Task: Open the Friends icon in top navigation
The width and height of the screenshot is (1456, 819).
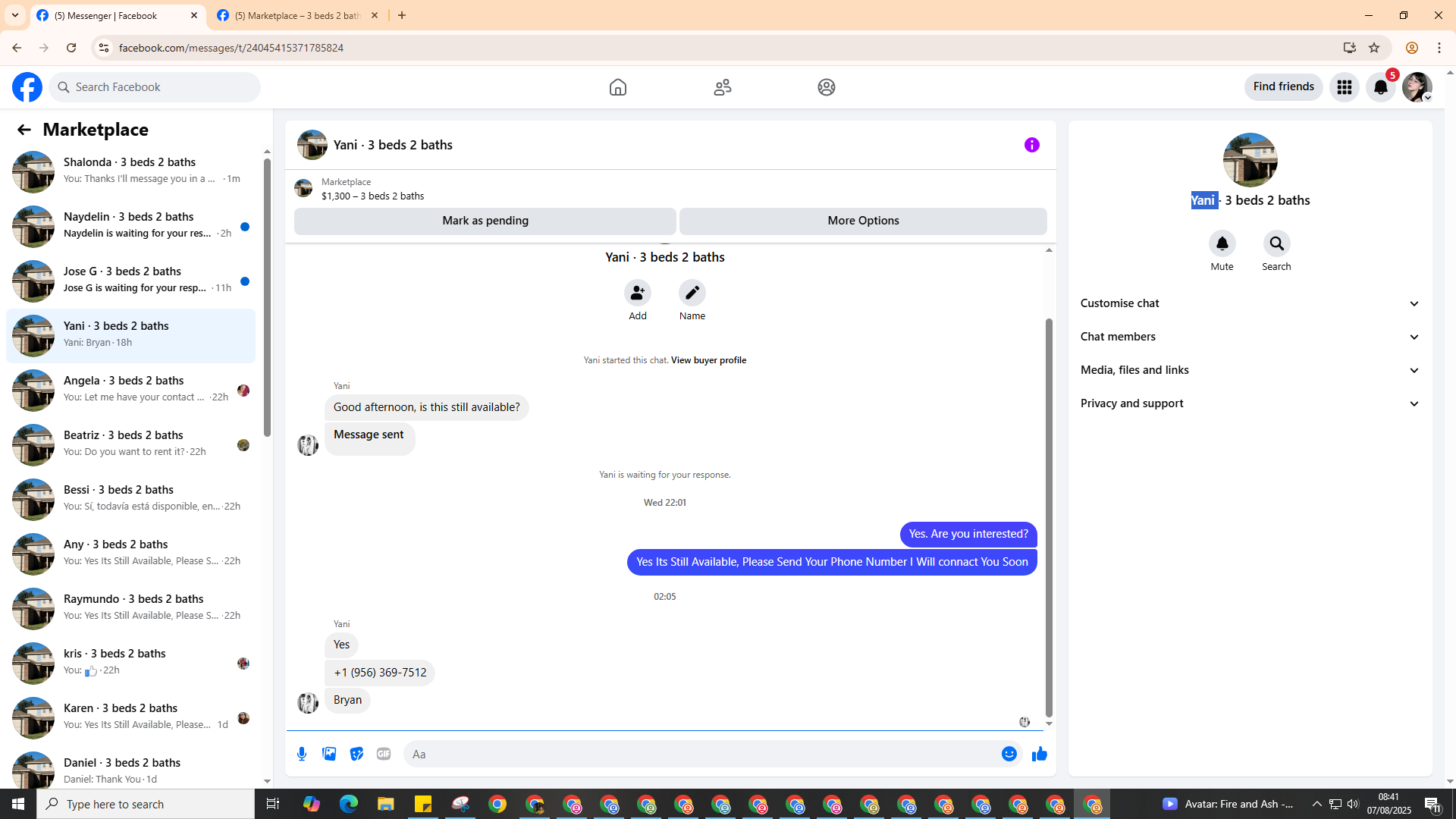Action: click(723, 87)
